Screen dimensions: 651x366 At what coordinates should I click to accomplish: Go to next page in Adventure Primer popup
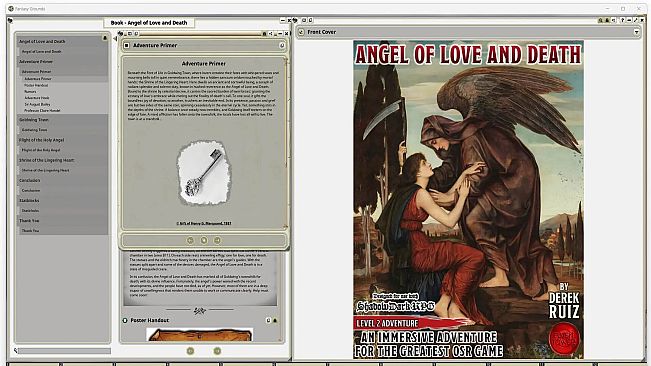click(217, 240)
